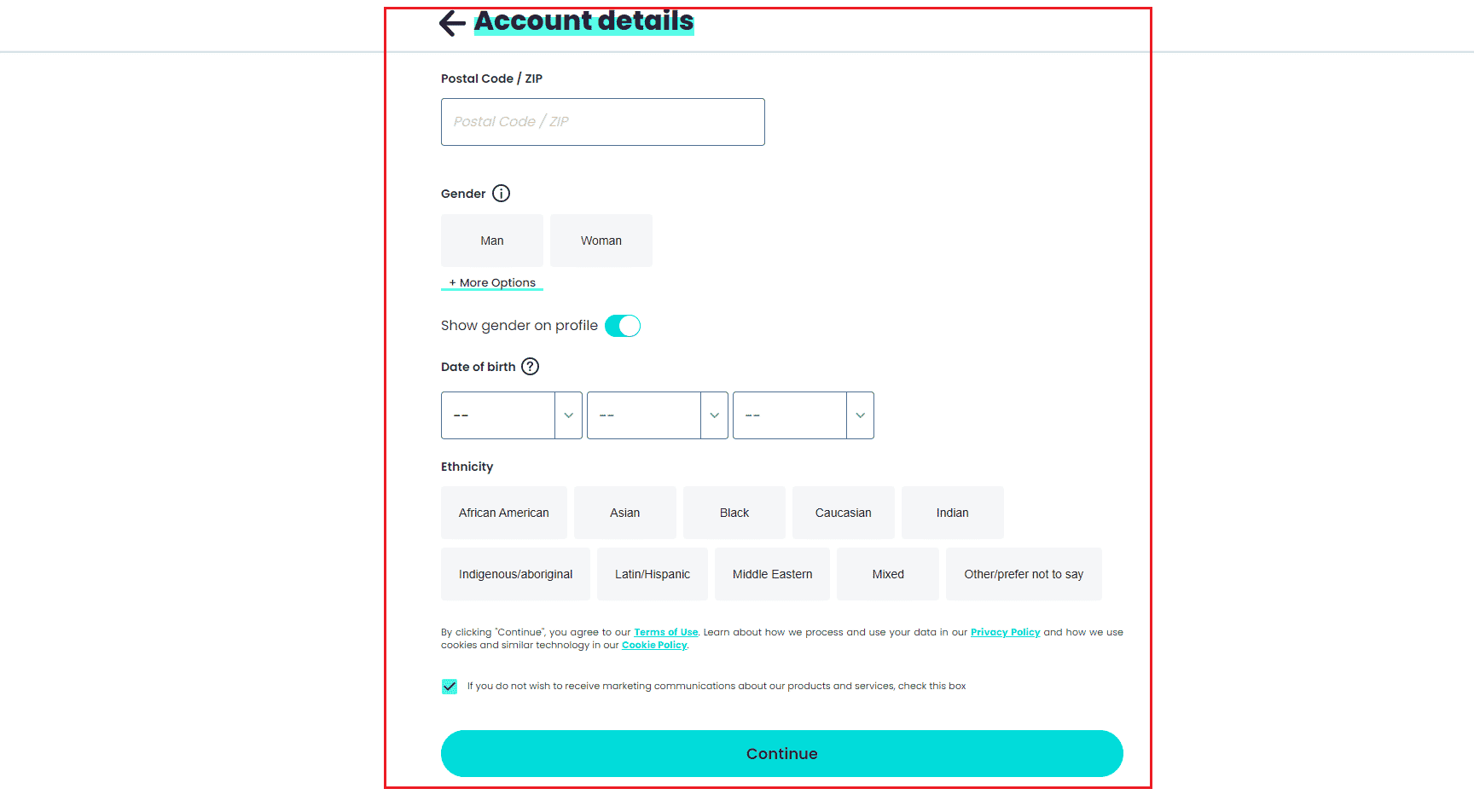
Task: Open the second date of birth dropdown
Action: click(657, 415)
